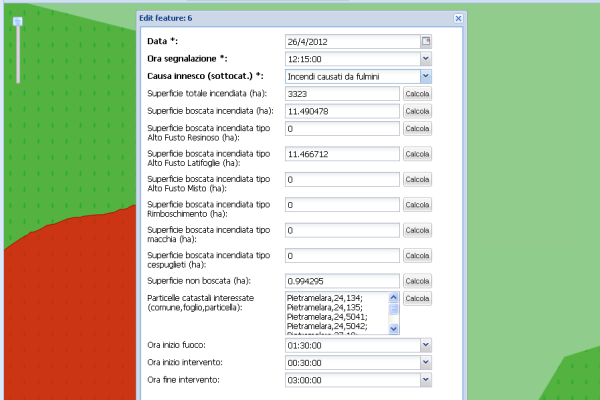Image resolution: width=600 pixels, height=400 pixels.
Task: Click Calcola for macchia burned area
Action: [417, 230]
